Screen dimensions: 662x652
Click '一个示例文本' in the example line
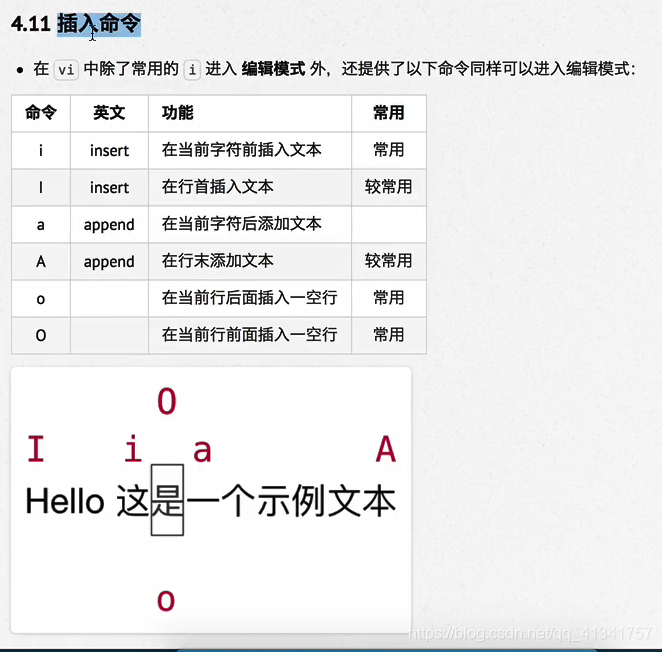click(291, 501)
